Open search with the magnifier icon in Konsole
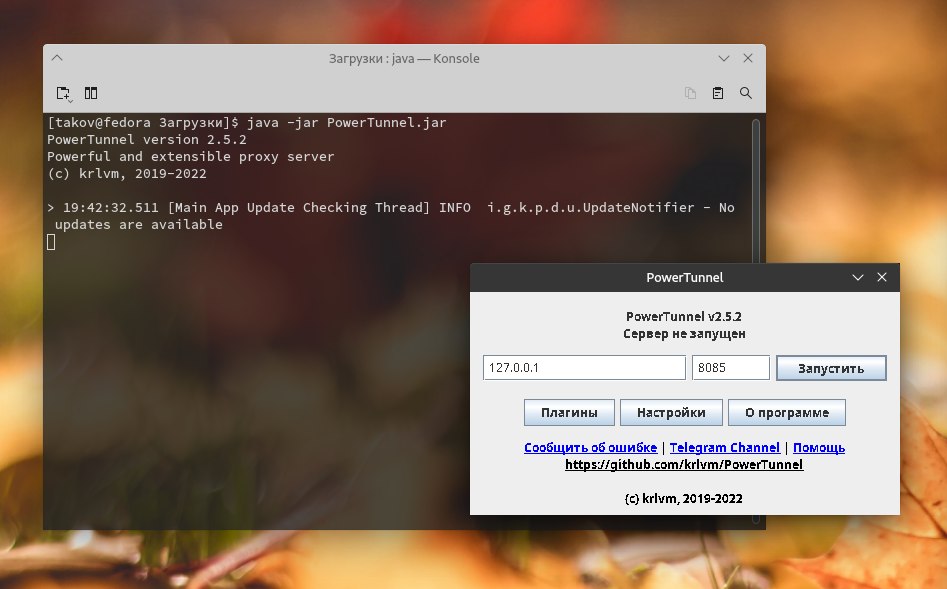The height and width of the screenshot is (589, 947). pyautogui.click(x=746, y=93)
